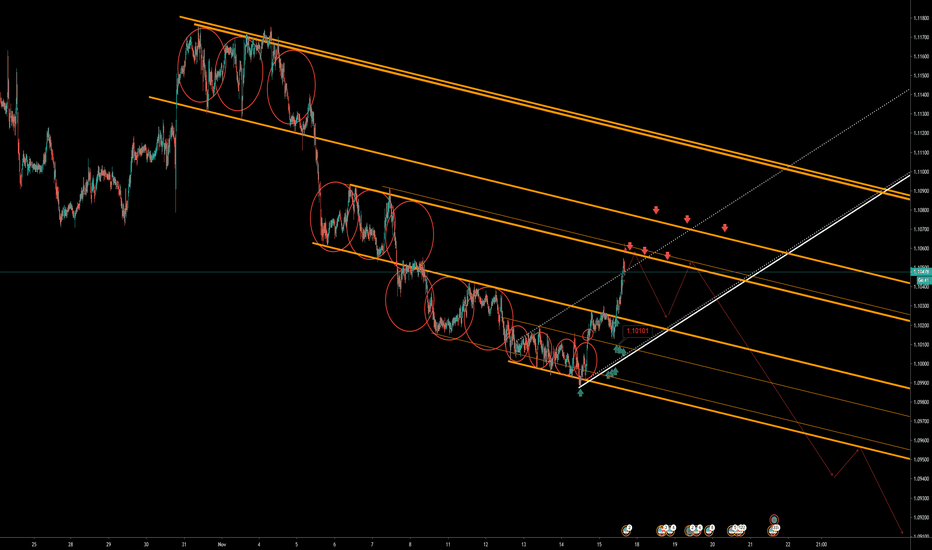Select the lowest green up arrow marker
This screenshot has height=550, width=932.
pos(581,392)
